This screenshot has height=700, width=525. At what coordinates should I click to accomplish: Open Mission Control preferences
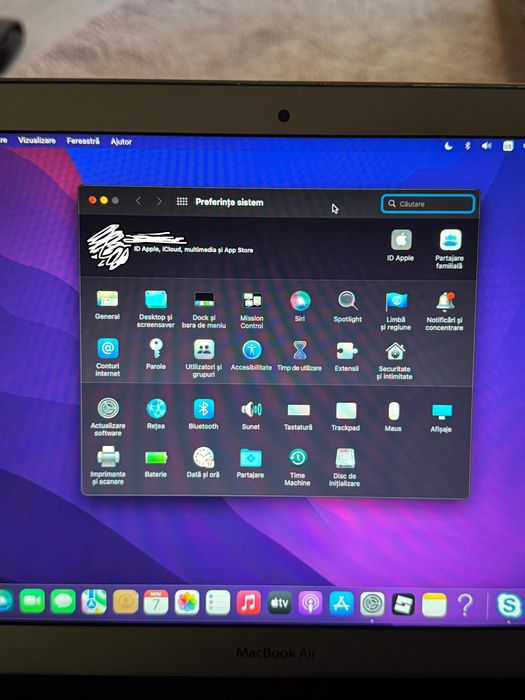pos(252,310)
